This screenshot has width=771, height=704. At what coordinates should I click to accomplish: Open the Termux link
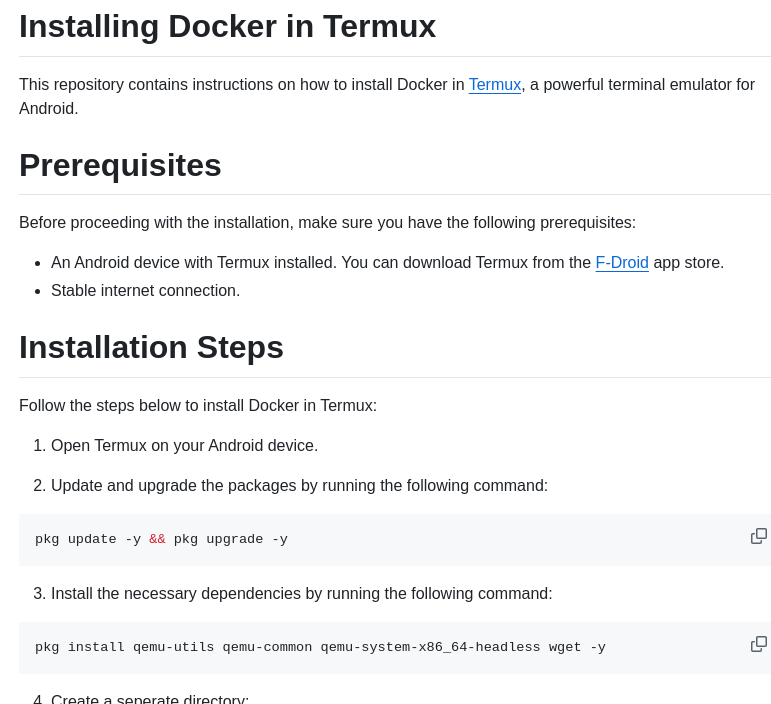495,85
